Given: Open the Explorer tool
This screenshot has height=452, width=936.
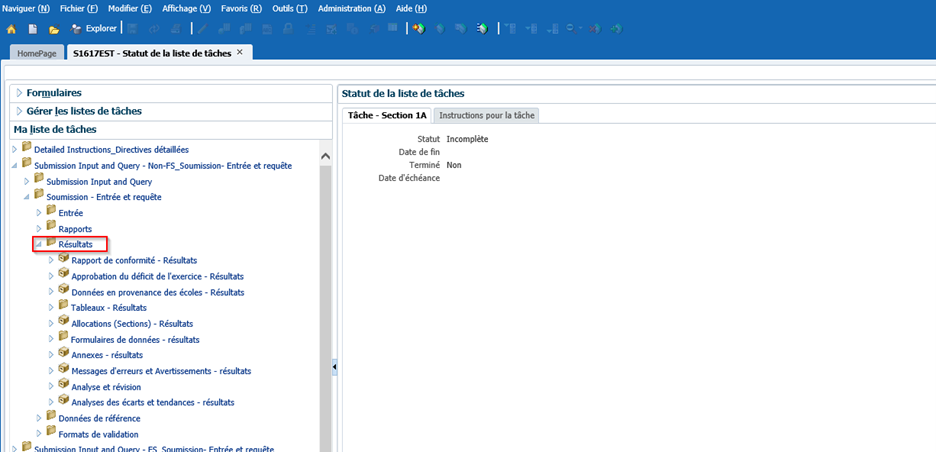Looking at the screenshot, I should (x=93, y=29).
